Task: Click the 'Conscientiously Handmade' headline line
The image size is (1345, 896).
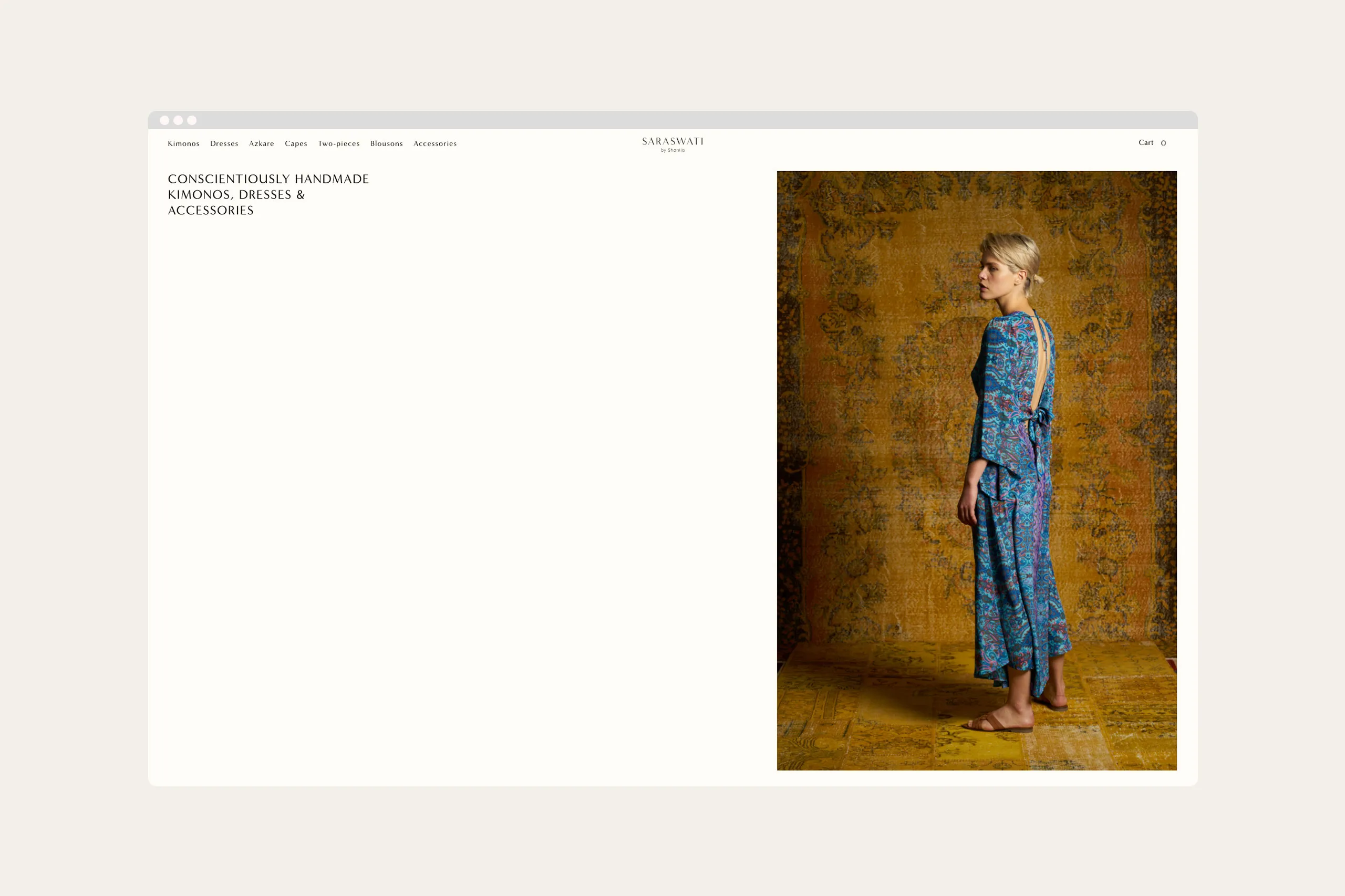Action: coord(268,179)
